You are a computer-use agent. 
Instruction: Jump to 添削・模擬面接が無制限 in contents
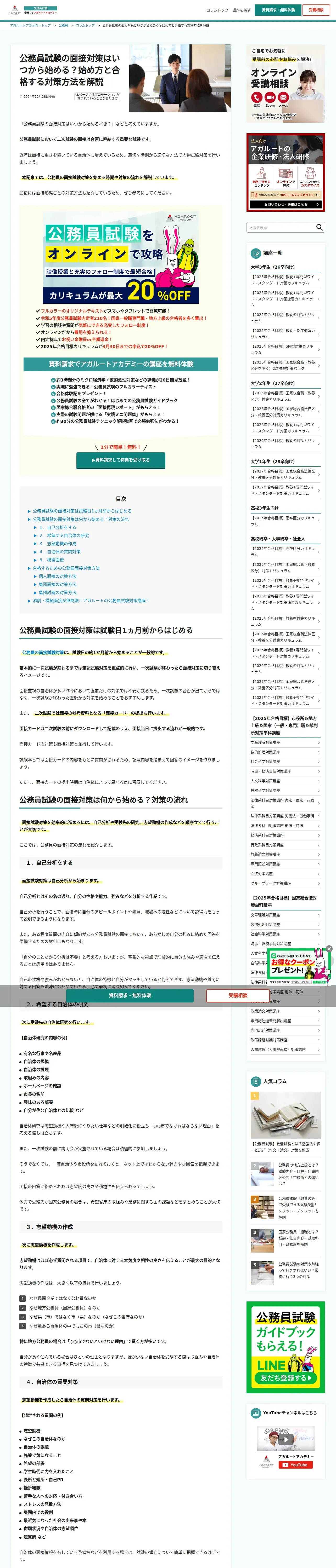(x=90, y=600)
